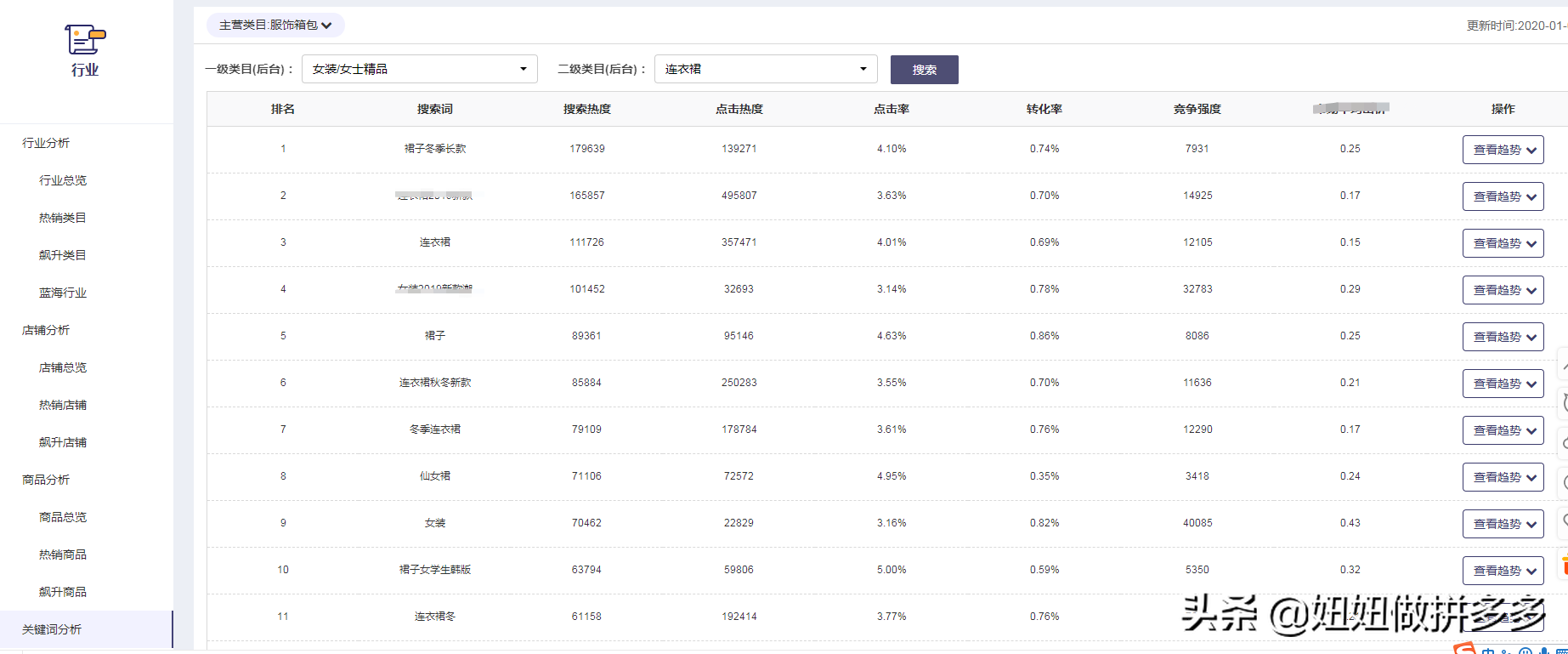Screen dimensions: 1568x654
Task: Open 商品分析 section in sidebar
Action: 46,480
